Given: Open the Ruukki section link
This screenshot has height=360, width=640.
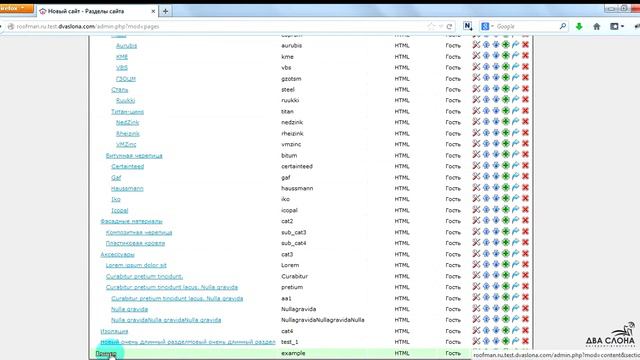Looking at the screenshot, I should pyautogui.click(x=125, y=100).
